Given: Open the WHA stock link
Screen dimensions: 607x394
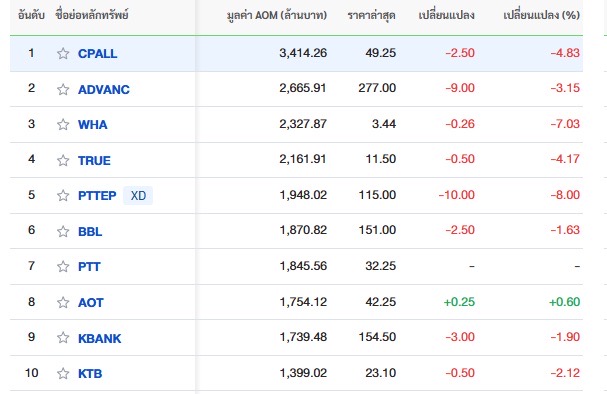Looking at the screenshot, I should click(x=93, y=125).
